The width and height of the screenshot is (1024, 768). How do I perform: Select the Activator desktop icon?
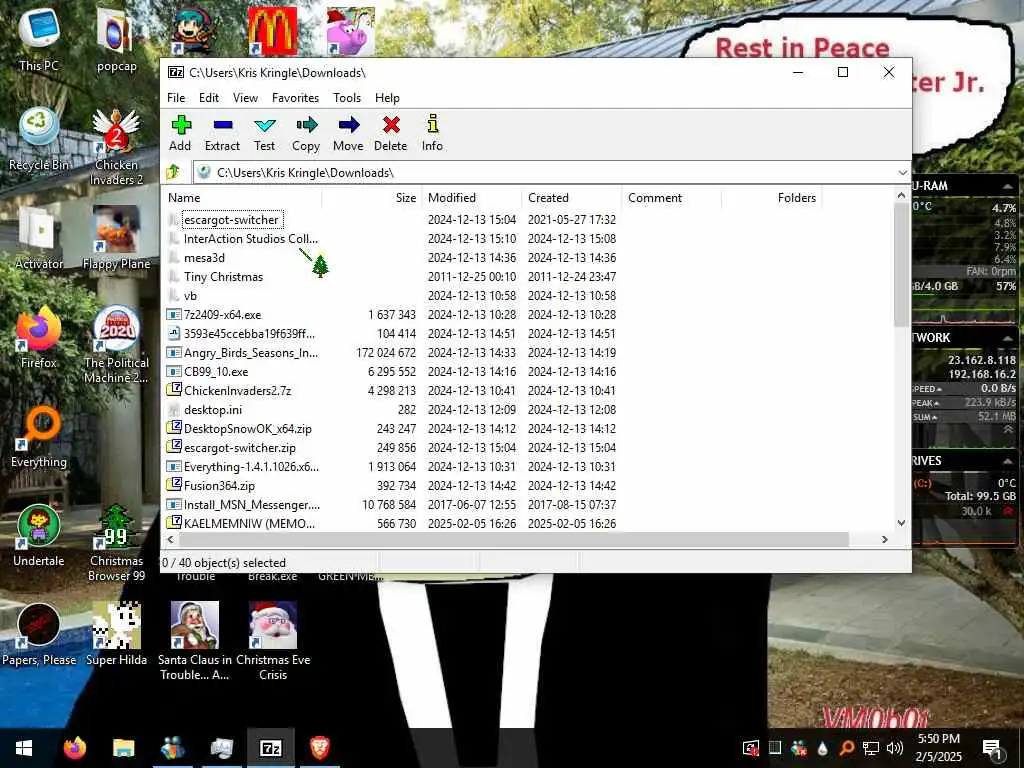(x=39, y=238)
